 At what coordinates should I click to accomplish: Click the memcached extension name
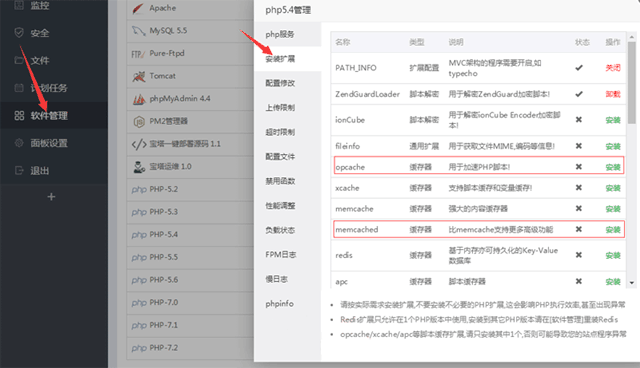pos(357,230)
